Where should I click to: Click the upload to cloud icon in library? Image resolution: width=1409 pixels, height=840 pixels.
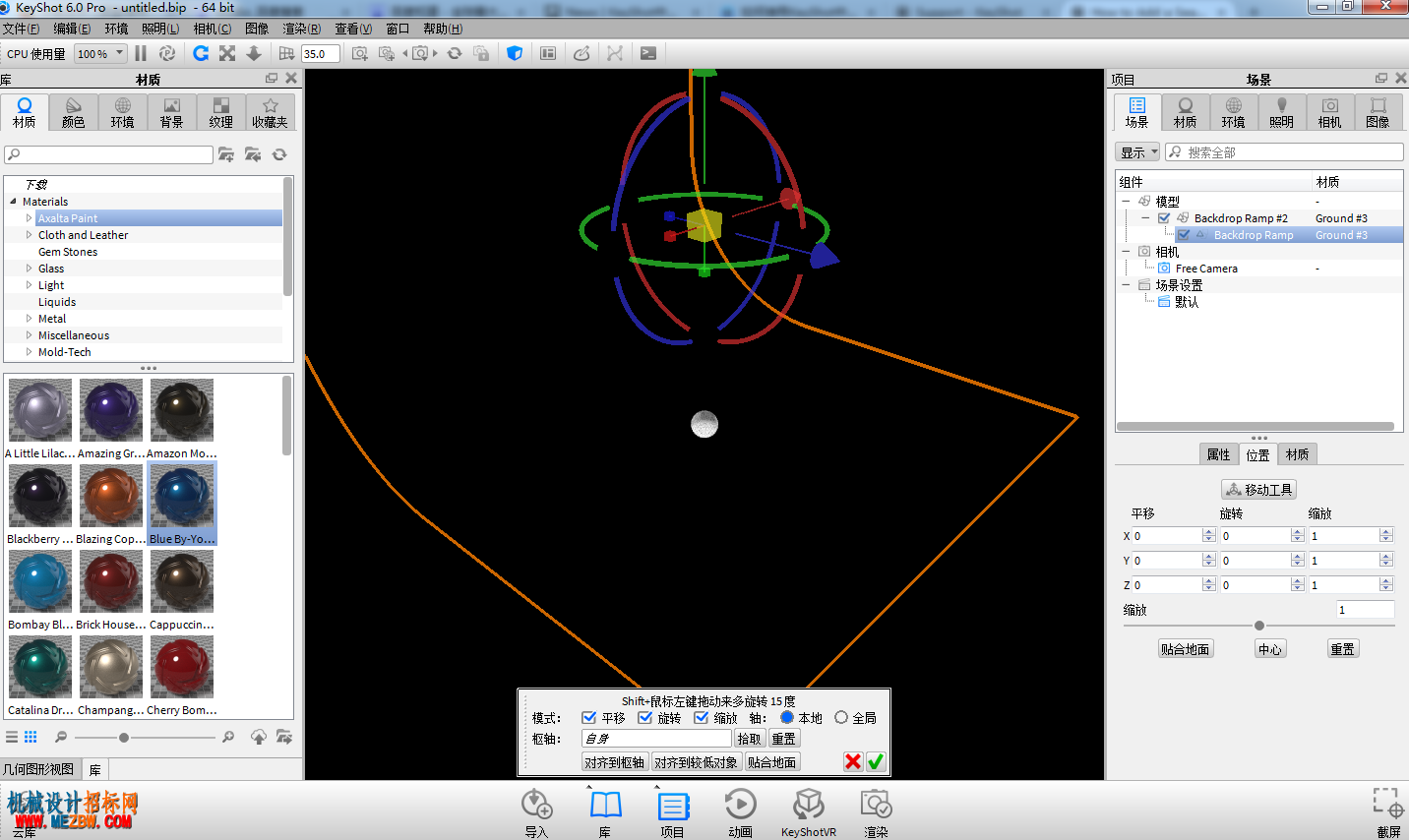pyautogui.click(x=259, y=737)
